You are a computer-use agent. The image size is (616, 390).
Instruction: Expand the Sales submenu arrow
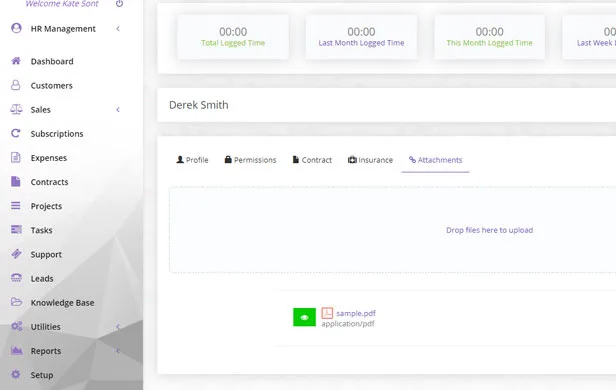(118, 110)
